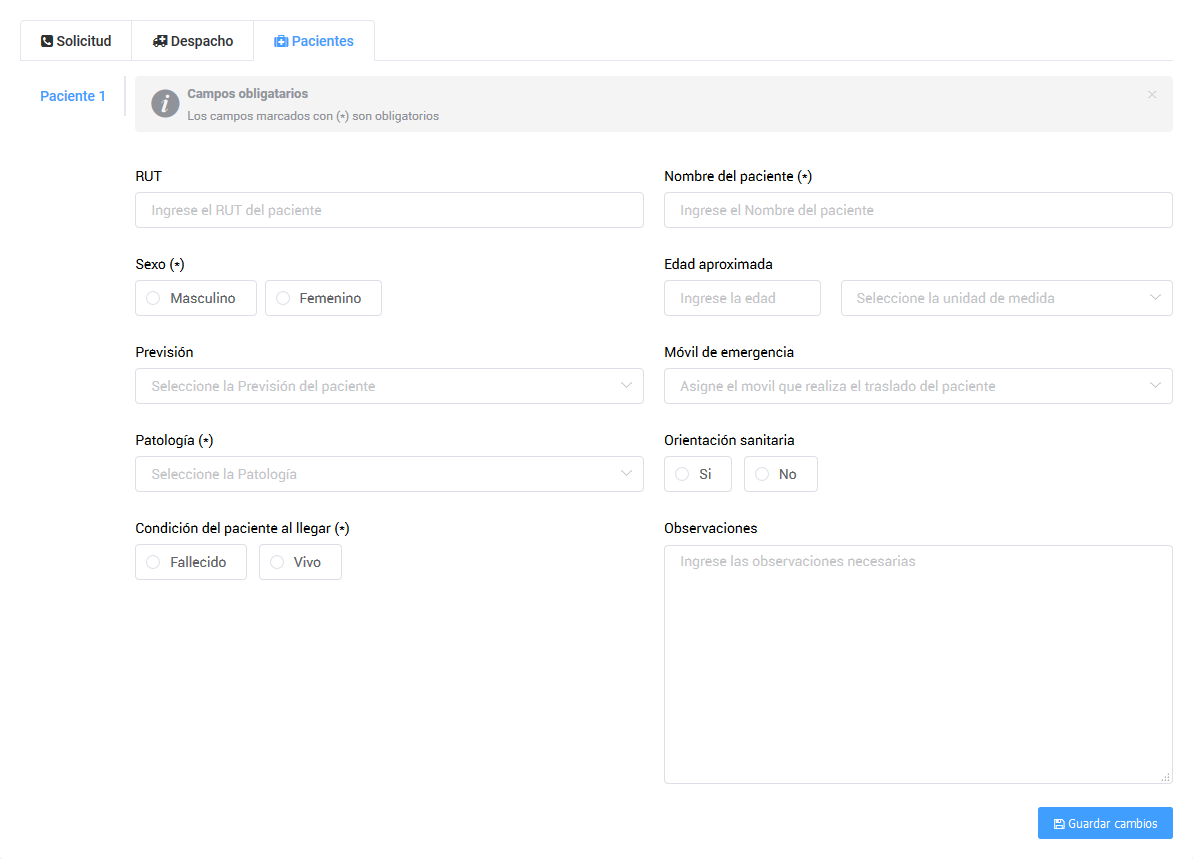Viewport: 1193px width, 859px height.
Task: Click into the Observaciones text area
Action: click(x=917, y=664)
